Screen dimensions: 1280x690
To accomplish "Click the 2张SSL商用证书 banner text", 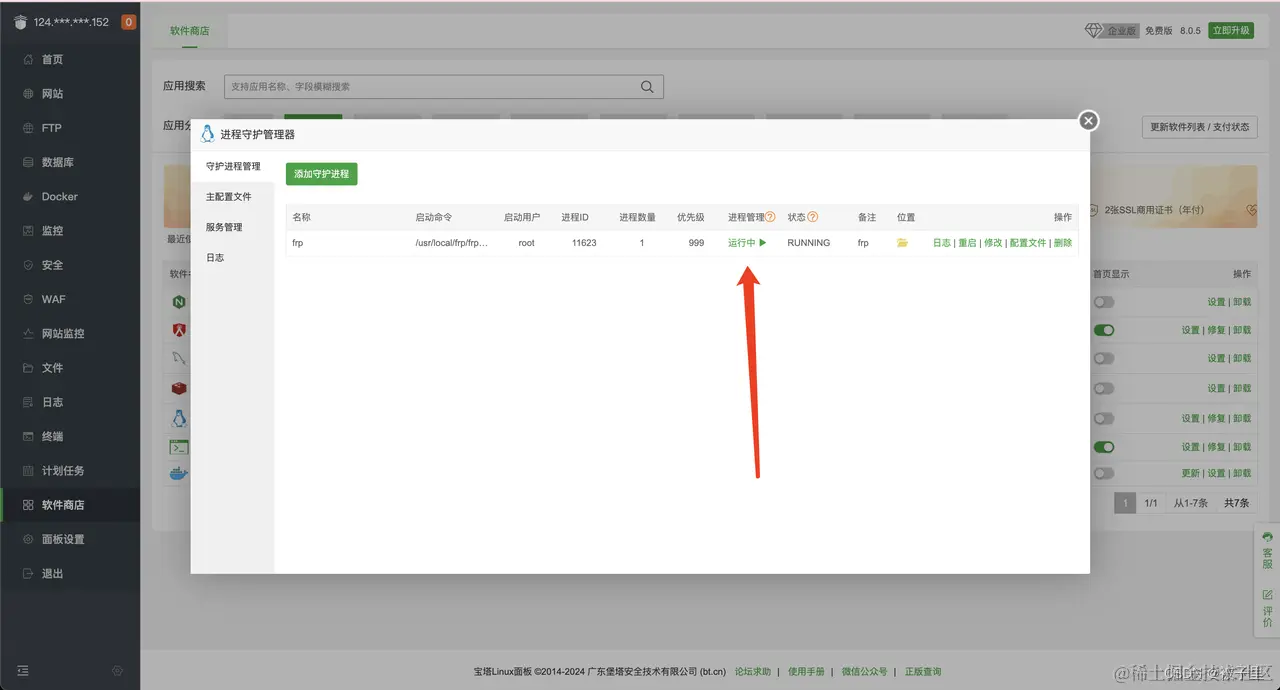I will [1154, 210].
